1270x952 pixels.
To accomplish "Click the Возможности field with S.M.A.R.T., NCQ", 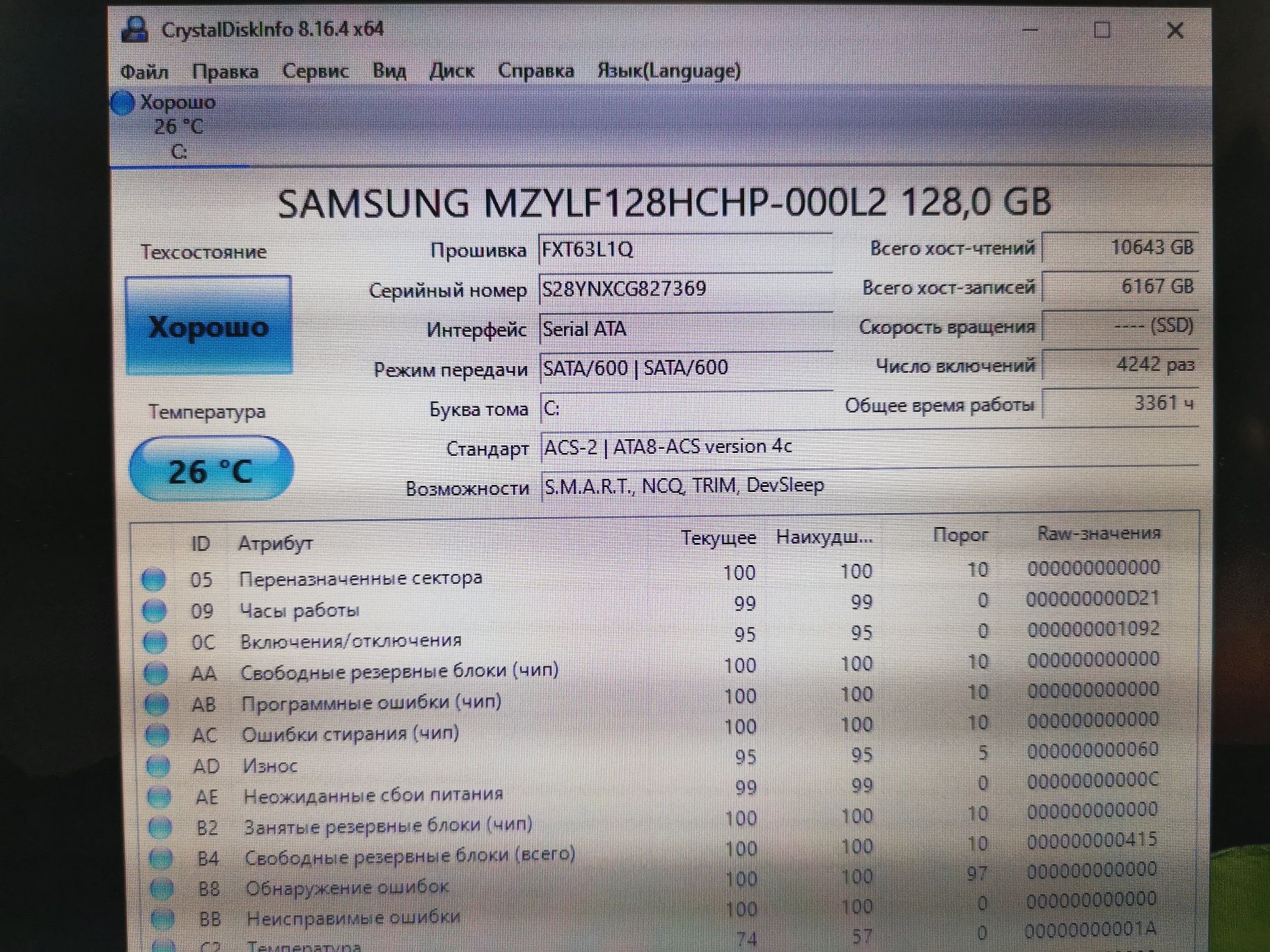I will (x=869, y=486).
